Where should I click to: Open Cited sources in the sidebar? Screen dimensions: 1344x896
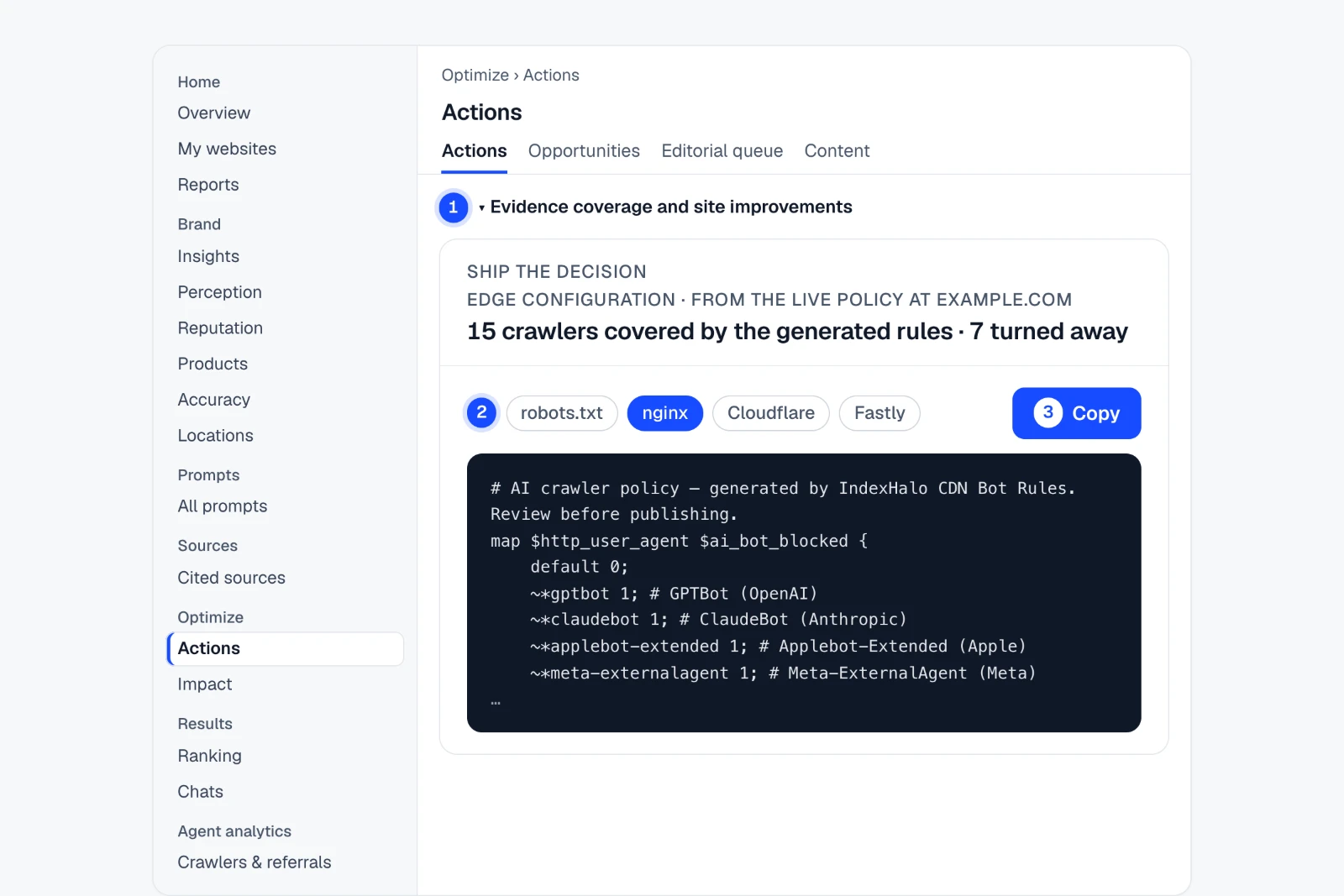click(231, 578)
